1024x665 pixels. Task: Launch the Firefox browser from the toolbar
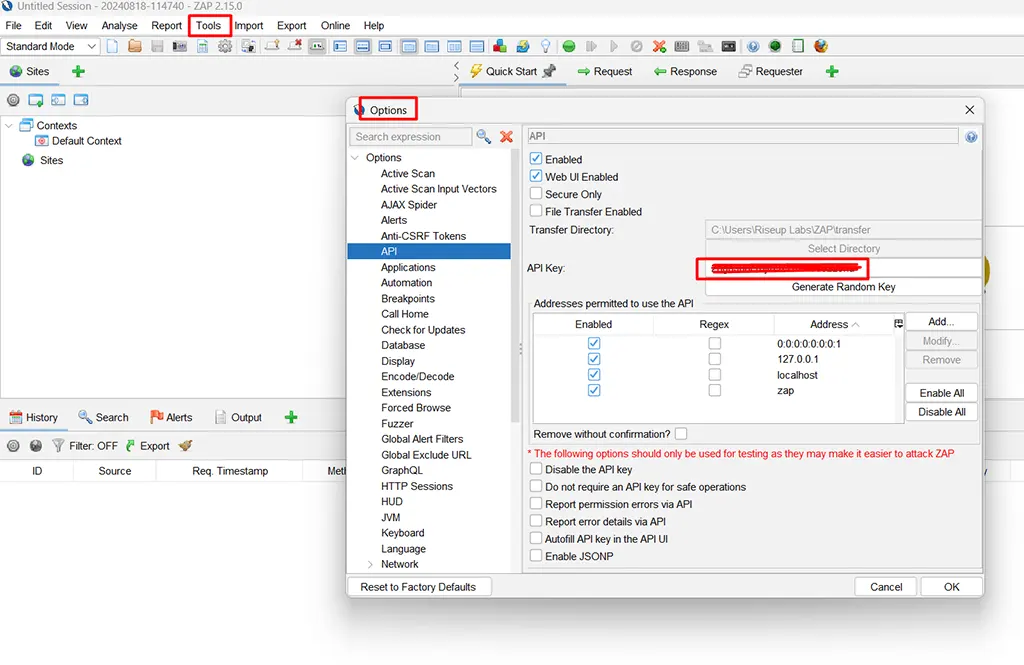coord(822,46)
